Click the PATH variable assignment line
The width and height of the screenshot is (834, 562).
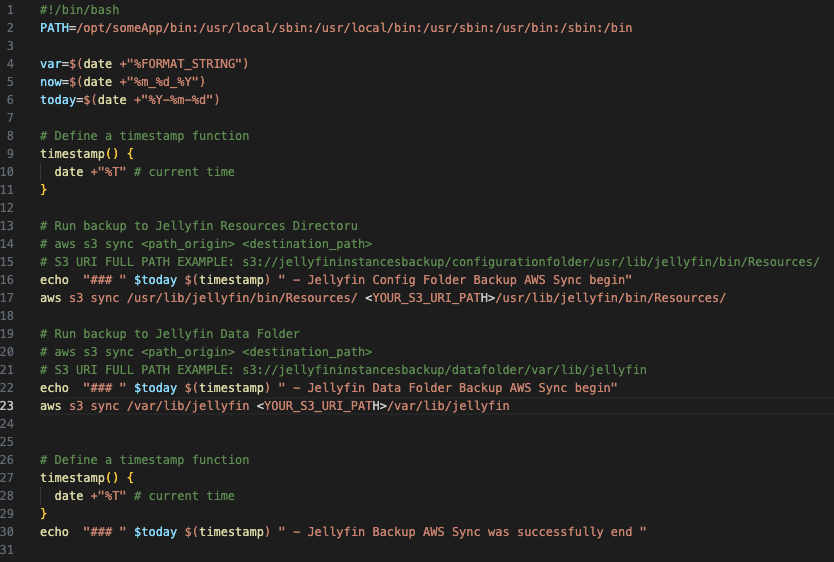[x=335, y=28]
